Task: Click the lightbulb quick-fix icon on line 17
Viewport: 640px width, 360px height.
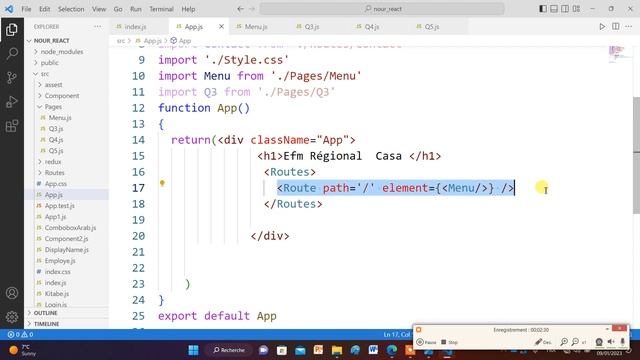Action: [162, 183]
